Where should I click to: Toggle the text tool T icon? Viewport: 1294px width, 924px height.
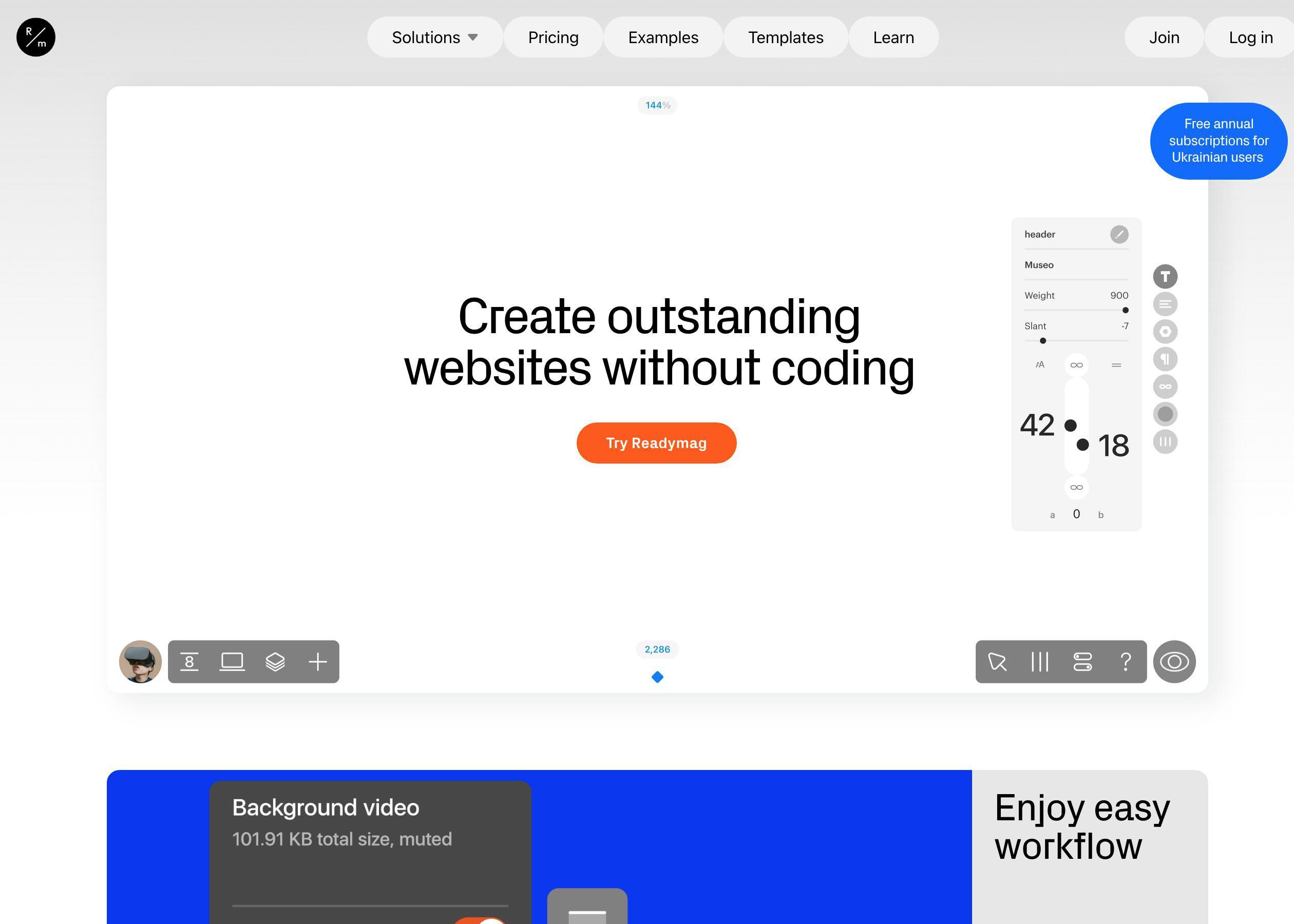1164,277
